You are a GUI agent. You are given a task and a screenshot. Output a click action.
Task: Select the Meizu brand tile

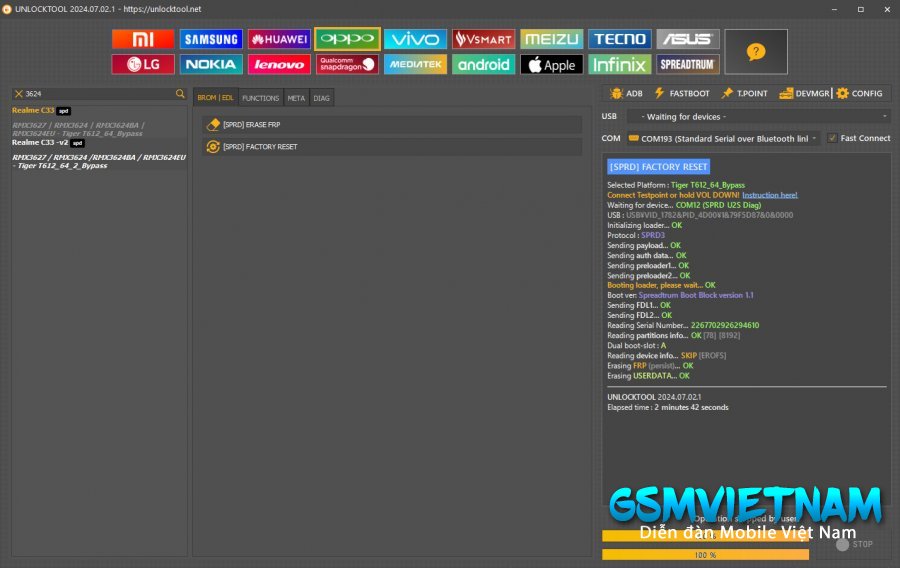[552, 39]
